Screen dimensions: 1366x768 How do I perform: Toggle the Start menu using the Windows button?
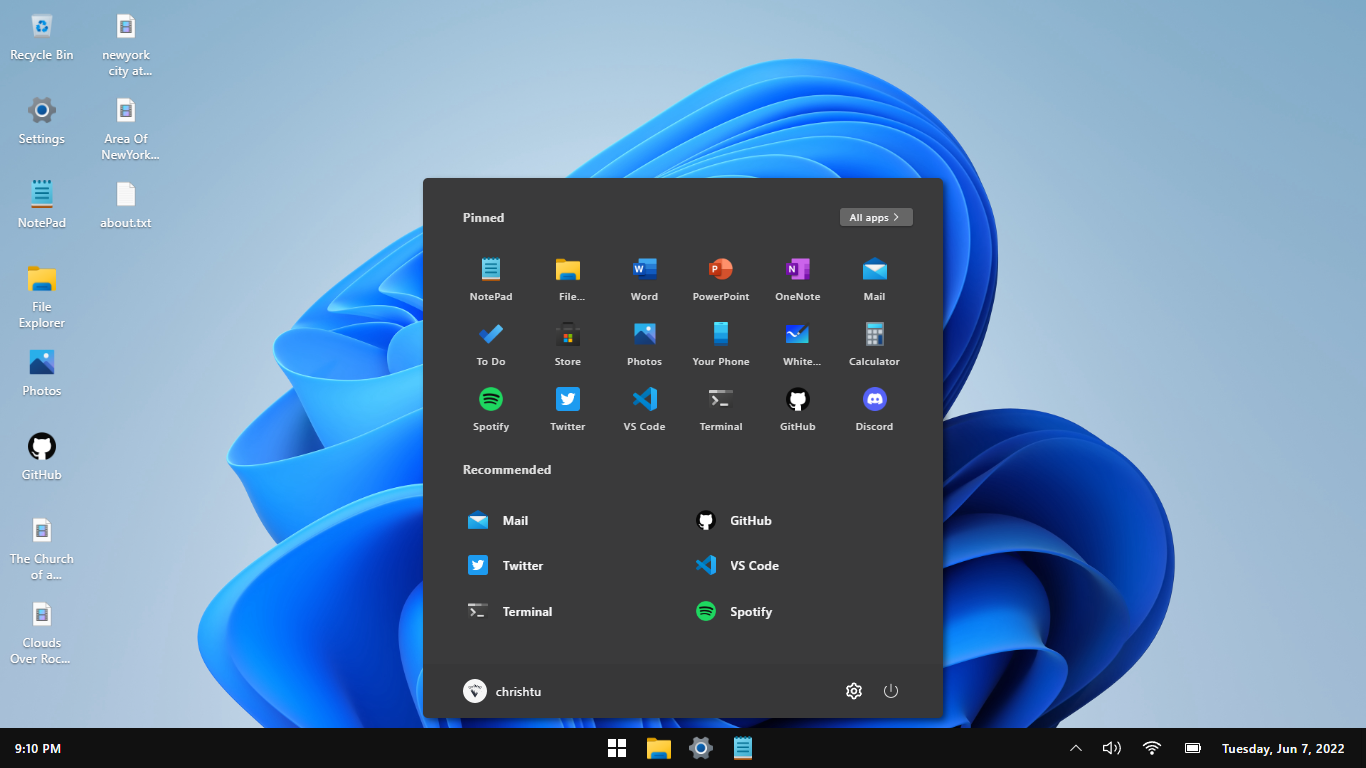(617, 748)
